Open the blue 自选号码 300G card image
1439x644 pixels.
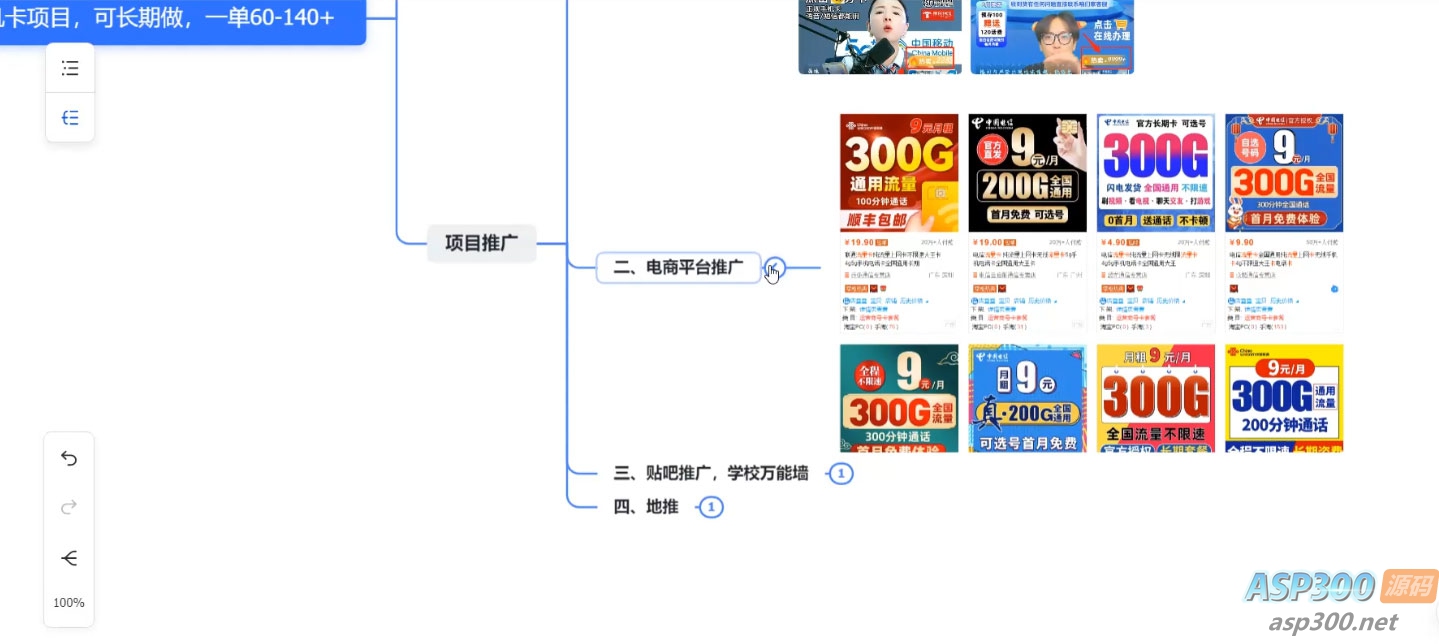[1284, 172]
